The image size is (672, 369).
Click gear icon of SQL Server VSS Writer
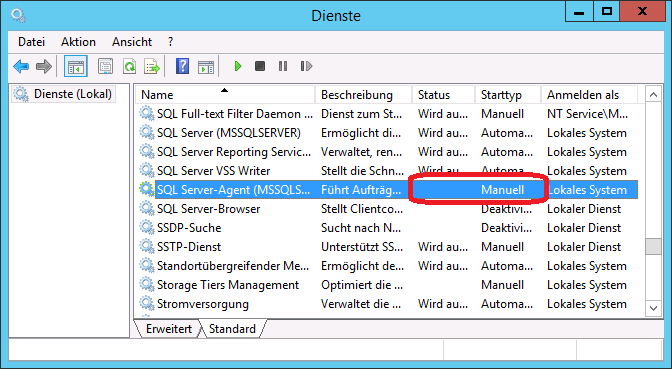pos(147,171)
